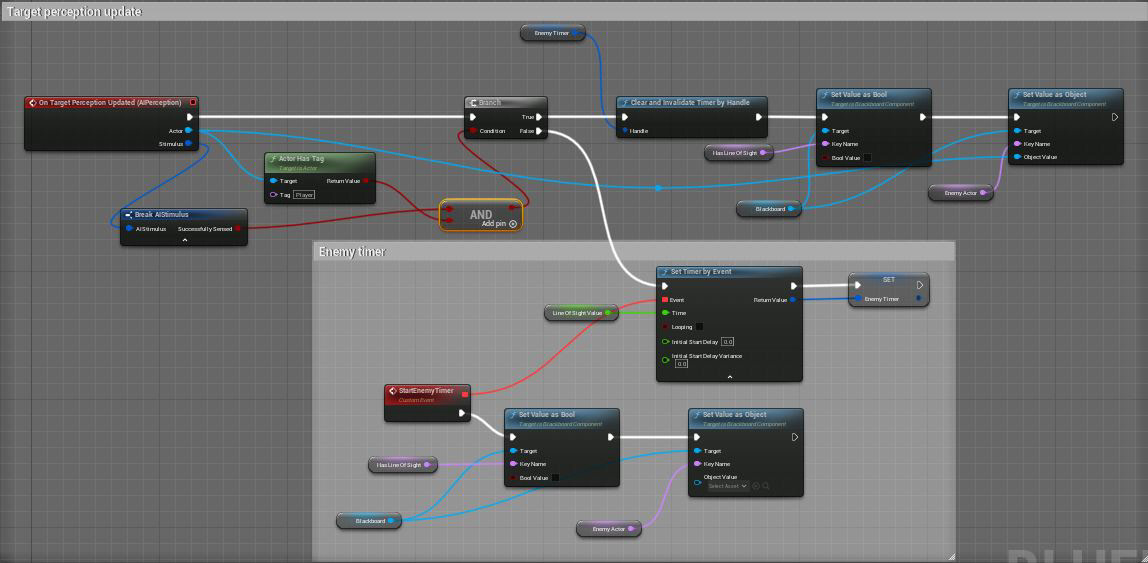Click Enemy Timer input pin on SET node

click(x=857, y=298)
